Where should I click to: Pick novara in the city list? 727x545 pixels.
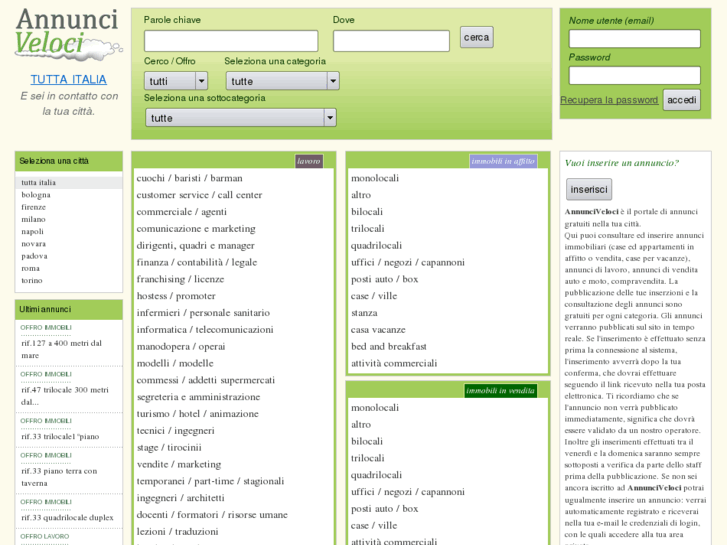[33, 244]
